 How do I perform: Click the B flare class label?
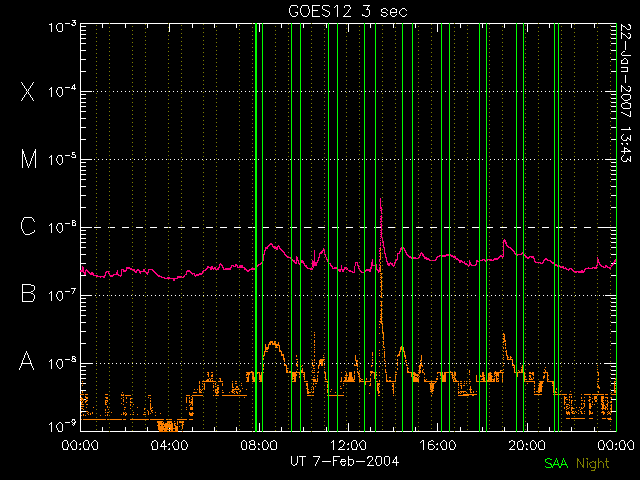click(x=28, y=293)
